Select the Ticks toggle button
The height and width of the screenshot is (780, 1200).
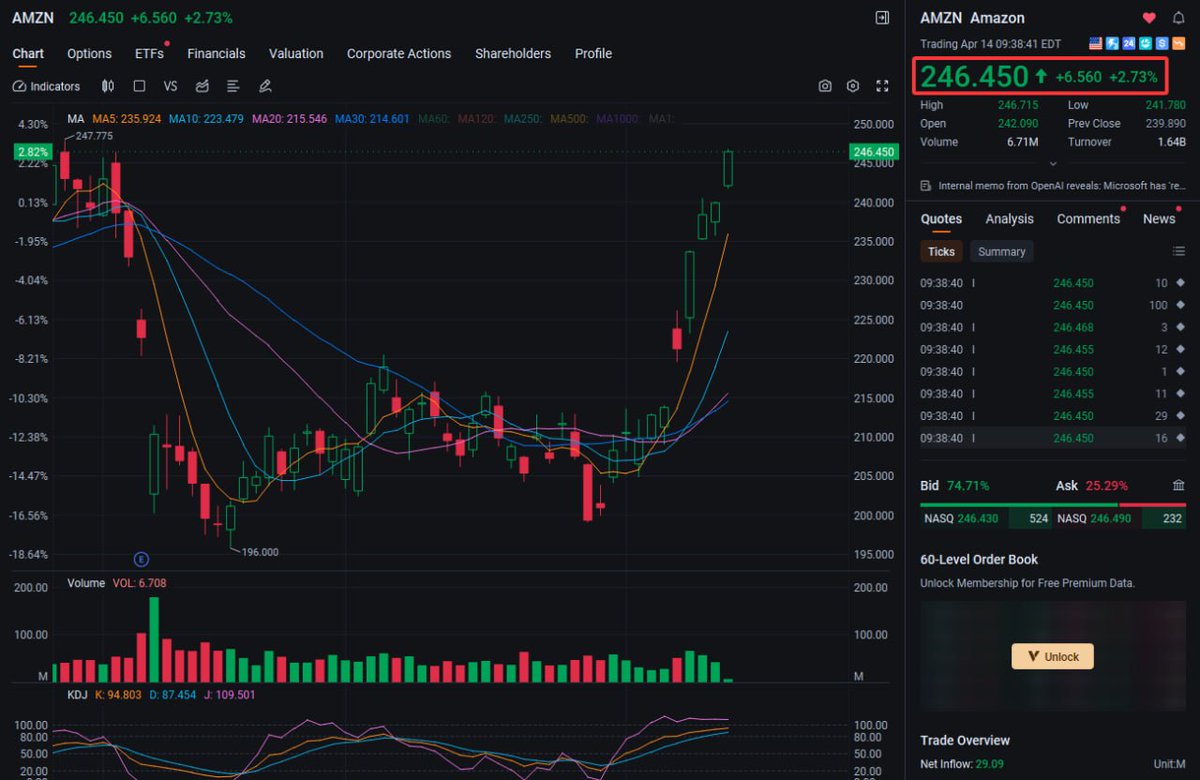click(941, 252)
